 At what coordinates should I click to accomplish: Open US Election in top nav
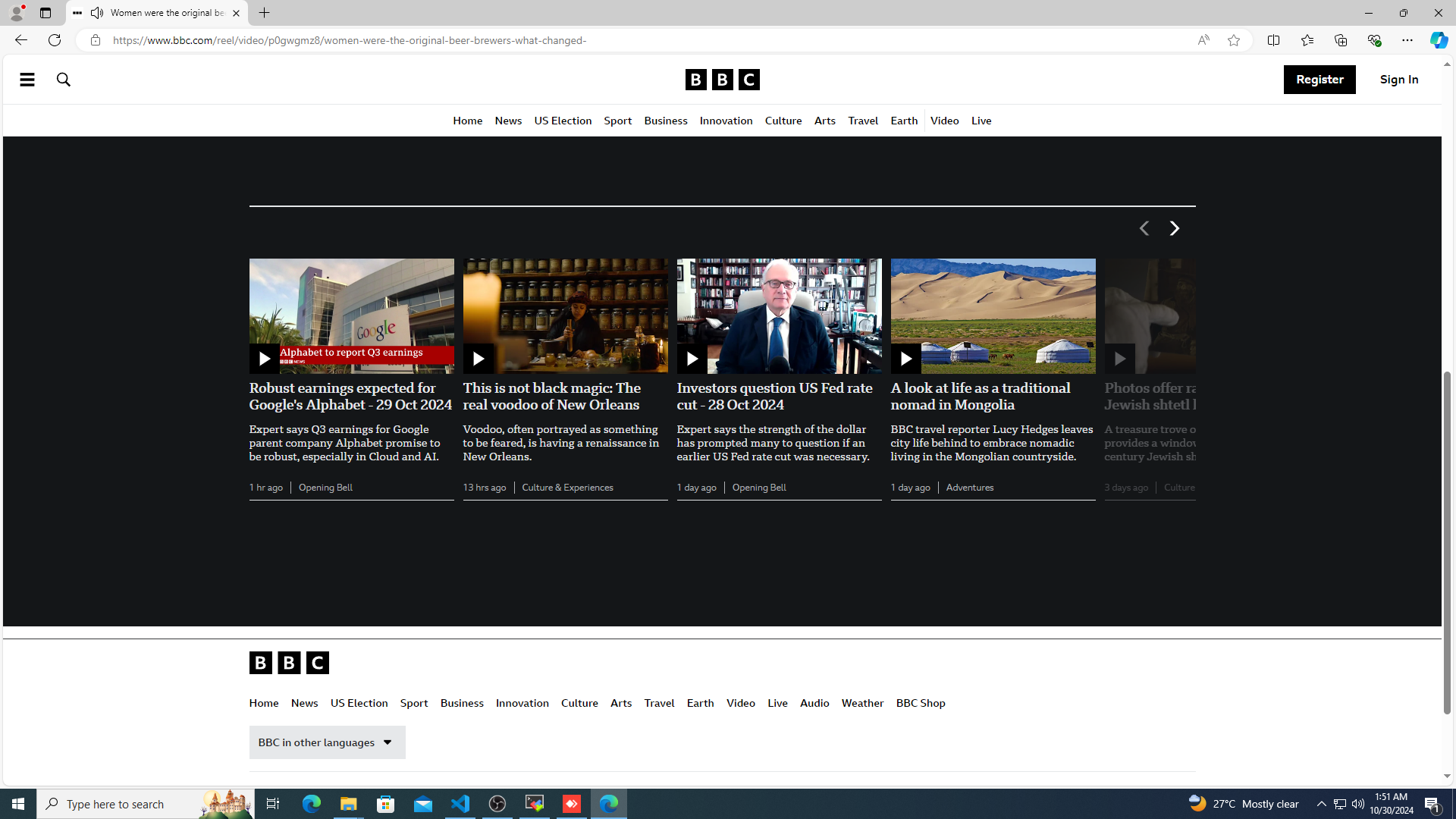563,121
